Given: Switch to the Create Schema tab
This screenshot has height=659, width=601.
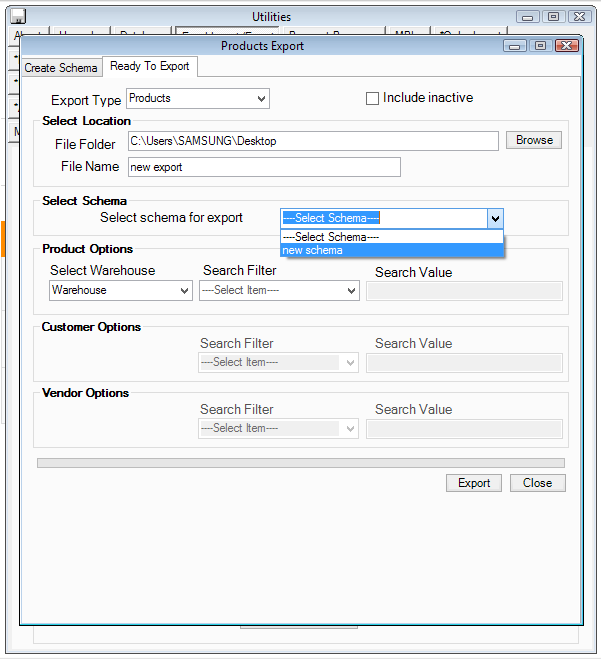Looking at the screenshot, I should tap(61, 68).
